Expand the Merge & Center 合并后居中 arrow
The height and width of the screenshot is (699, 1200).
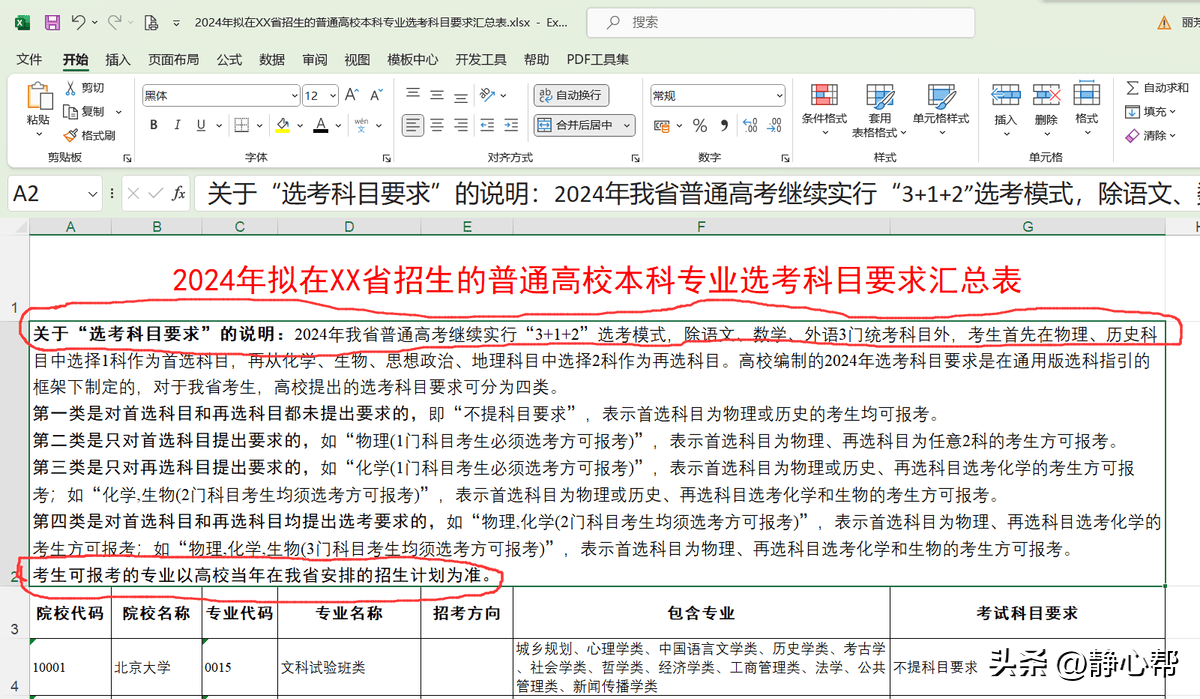(627, 125)
